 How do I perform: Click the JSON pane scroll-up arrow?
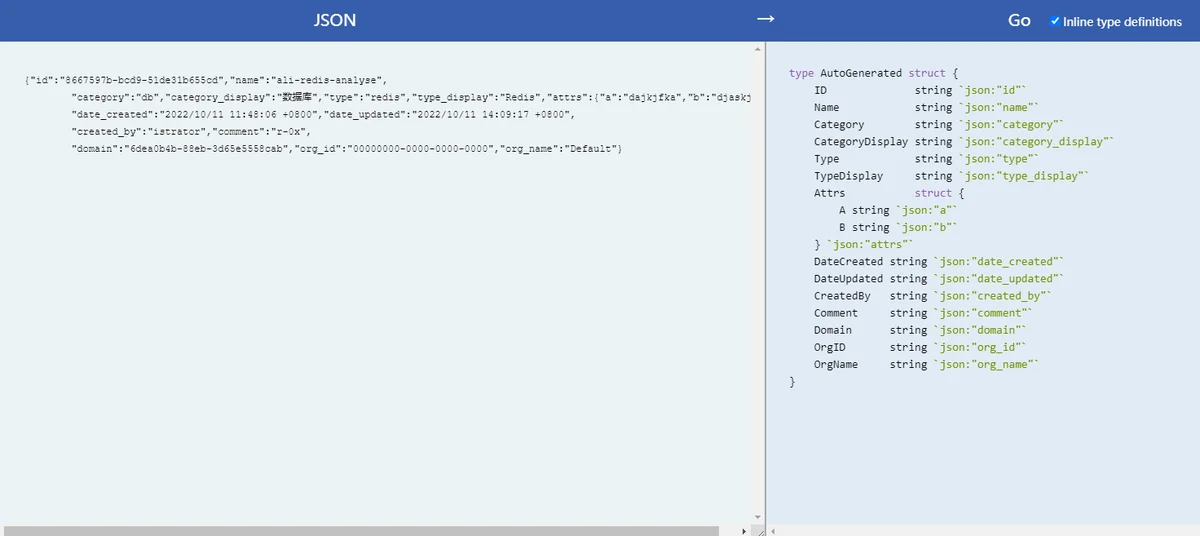click(758, 48)
